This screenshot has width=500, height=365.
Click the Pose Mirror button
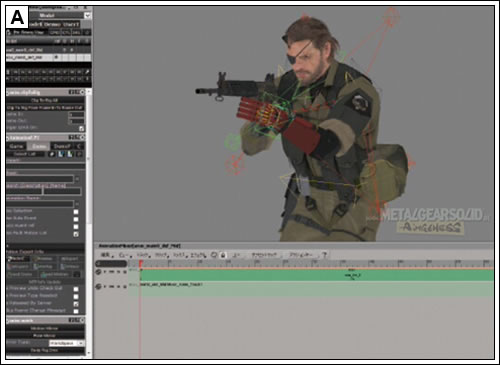pyautogui.click(x=44, y=336)
